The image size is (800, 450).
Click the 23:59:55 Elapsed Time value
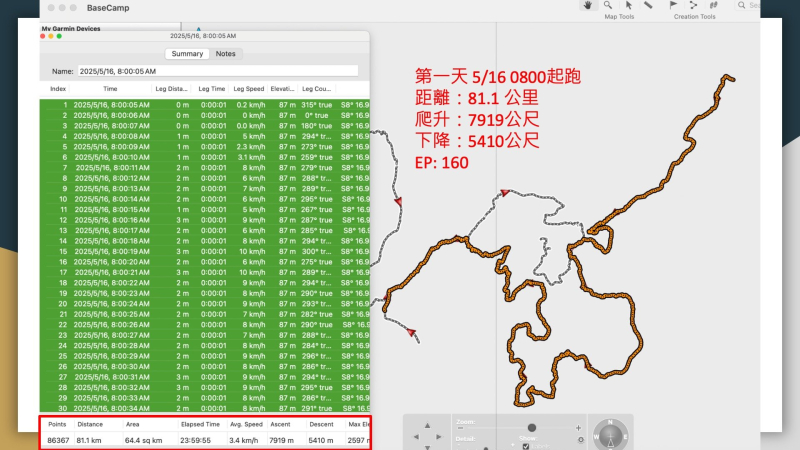[195, 440]
